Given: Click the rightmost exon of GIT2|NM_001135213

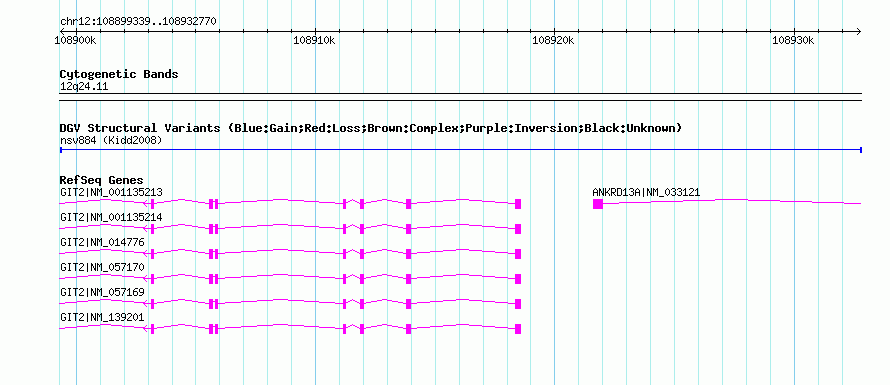Looking at the screenshot, I should [518, 204].
